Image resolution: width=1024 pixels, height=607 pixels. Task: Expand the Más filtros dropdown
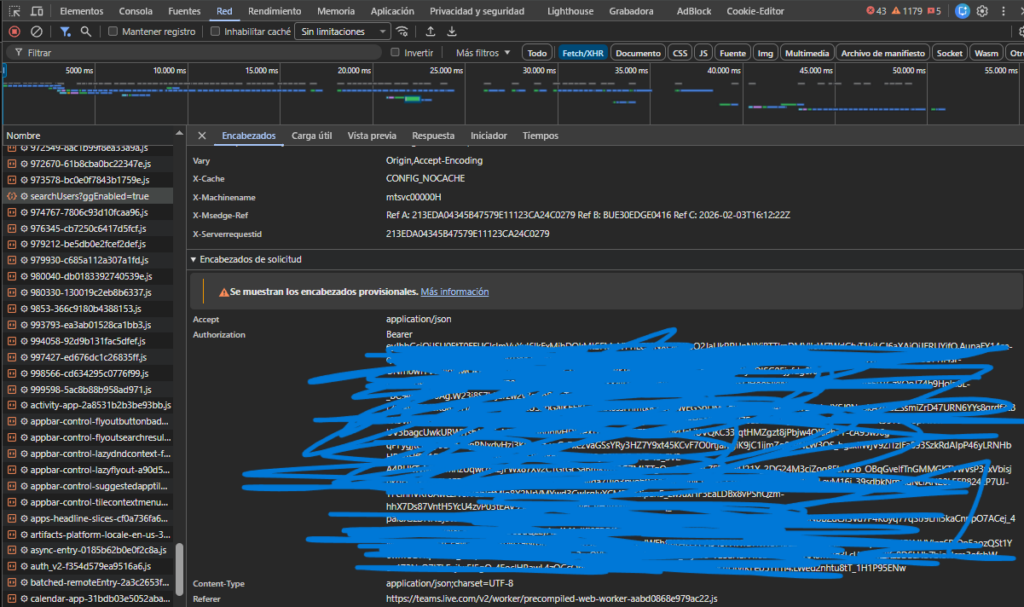coord(483,52)
